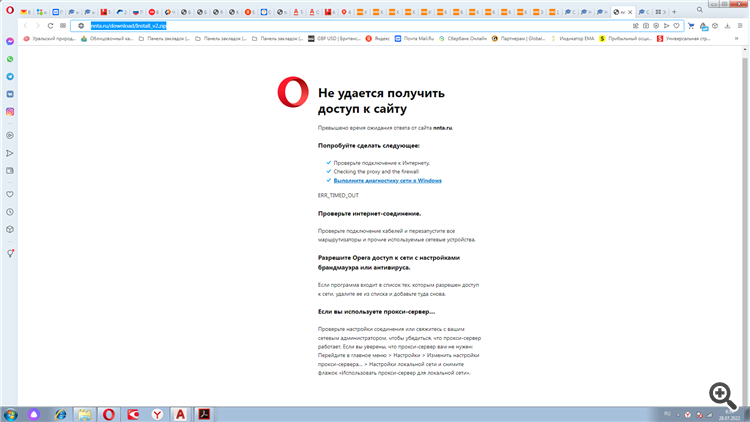The height and width of the screenshot is (422, 750).
Task: Open the sidebar wallet/news panel icon
Action: click(10, 171)
